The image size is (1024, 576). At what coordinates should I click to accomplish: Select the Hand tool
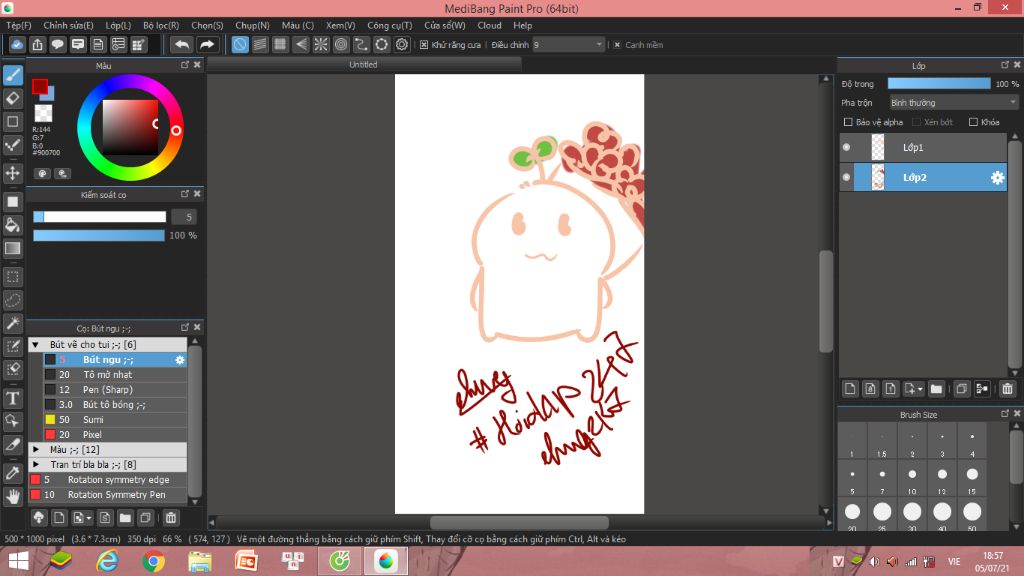pos(12,497)
